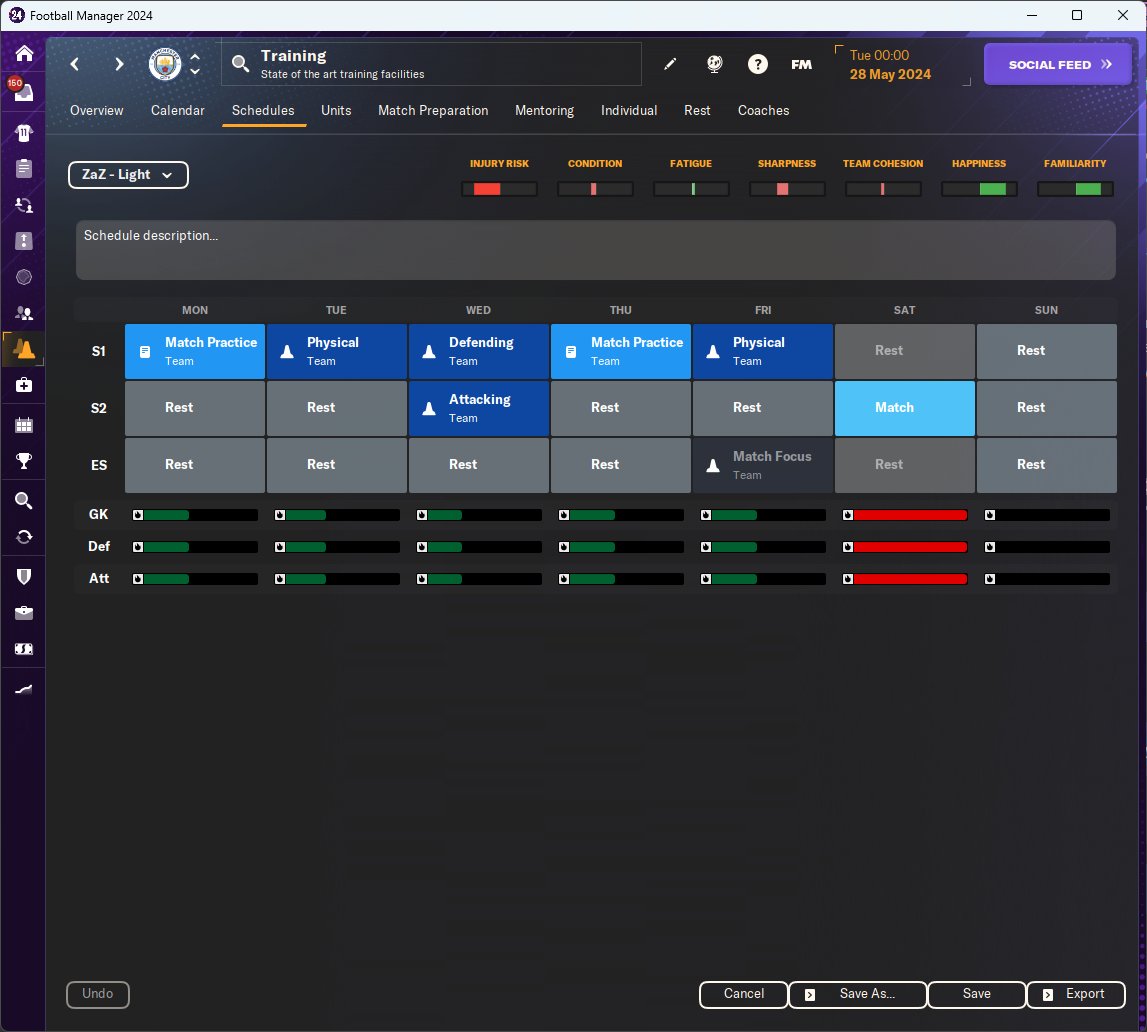Open Squad Planner clipboard icon
This screenshot has height=1032, width=1147.
(x=23, y=169)
